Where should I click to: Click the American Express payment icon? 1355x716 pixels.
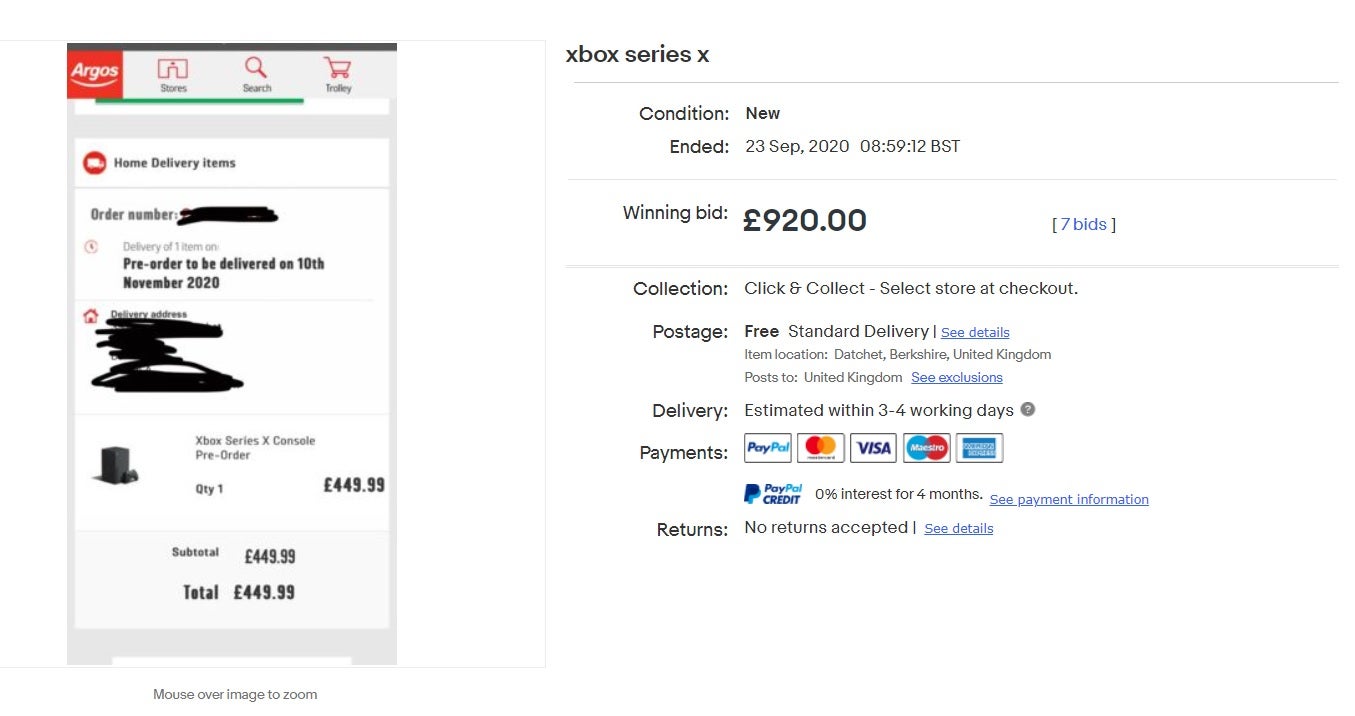979,448
